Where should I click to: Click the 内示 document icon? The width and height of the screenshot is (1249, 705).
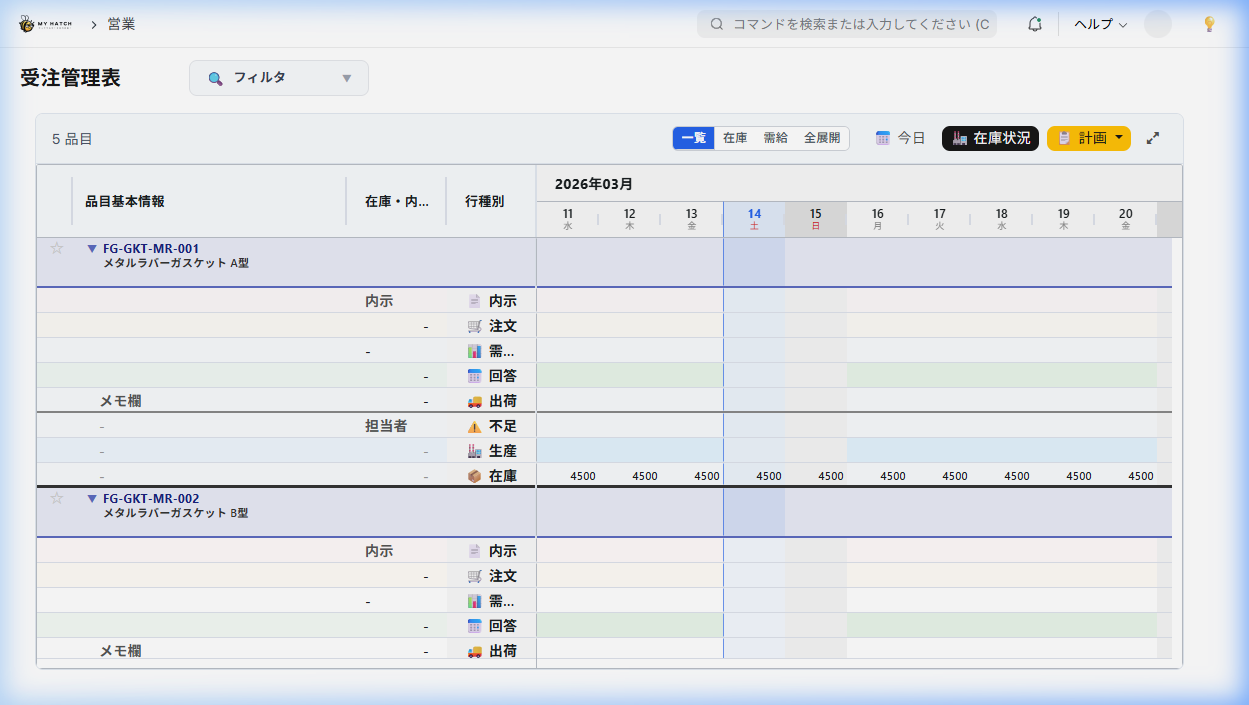pyautogui.click(x=477, y=300)
